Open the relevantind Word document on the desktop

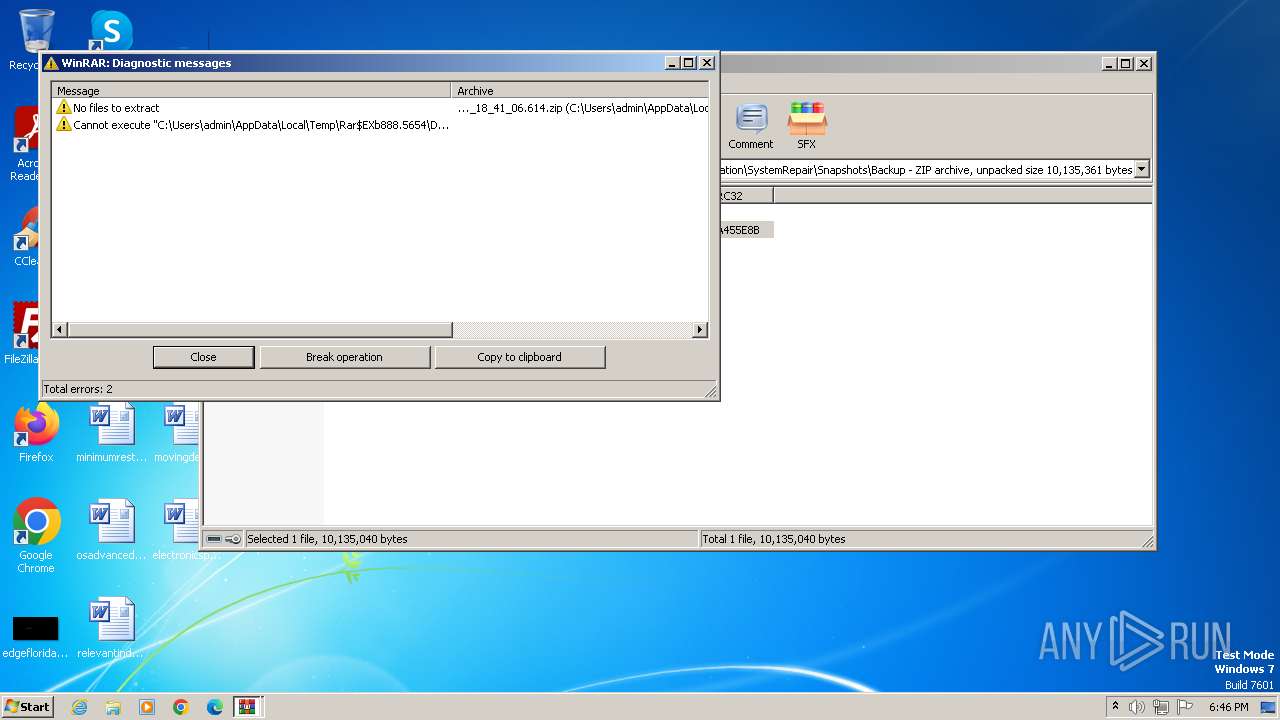click(111, 628)
